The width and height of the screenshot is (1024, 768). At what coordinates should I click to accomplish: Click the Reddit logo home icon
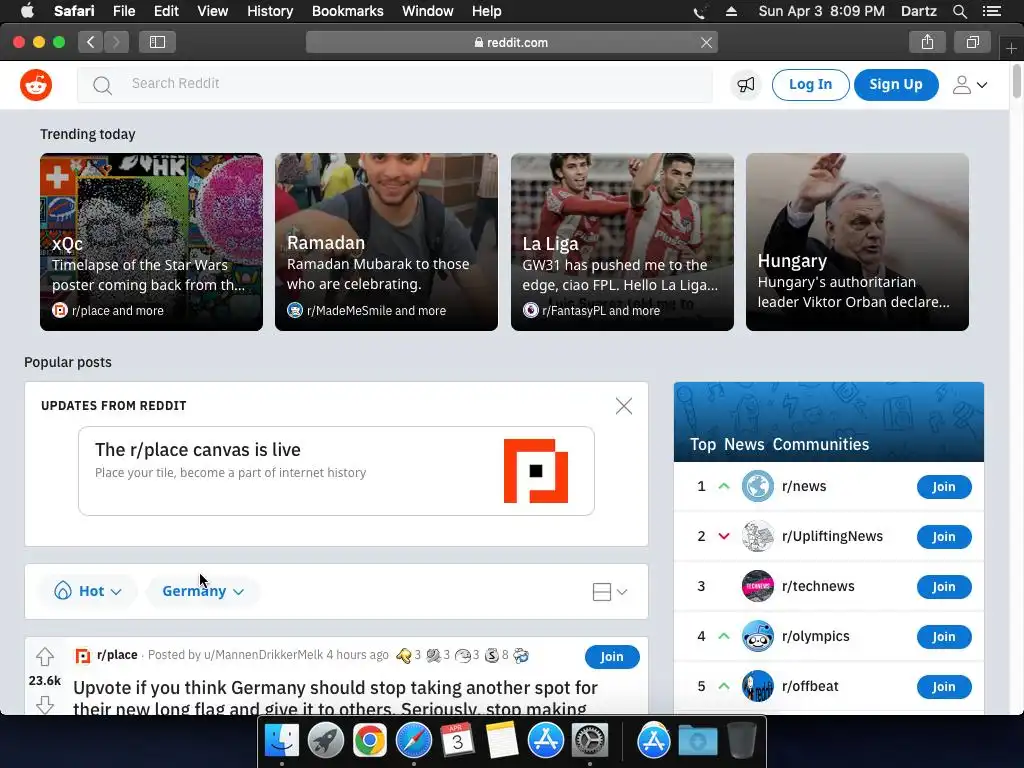[x=36, y=85]
